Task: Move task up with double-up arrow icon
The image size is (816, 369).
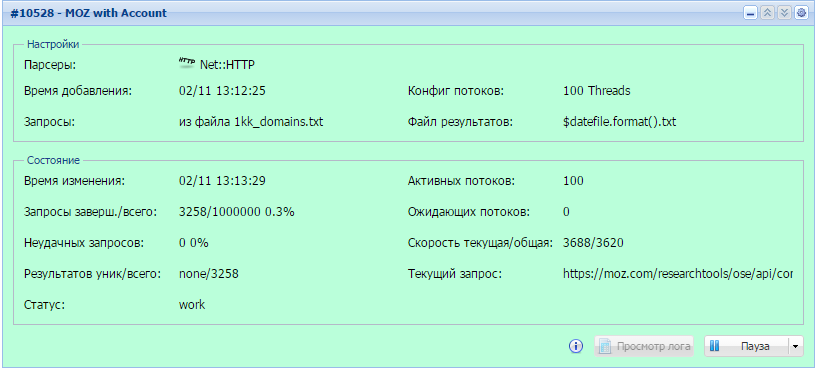Action: pos(767,14)
